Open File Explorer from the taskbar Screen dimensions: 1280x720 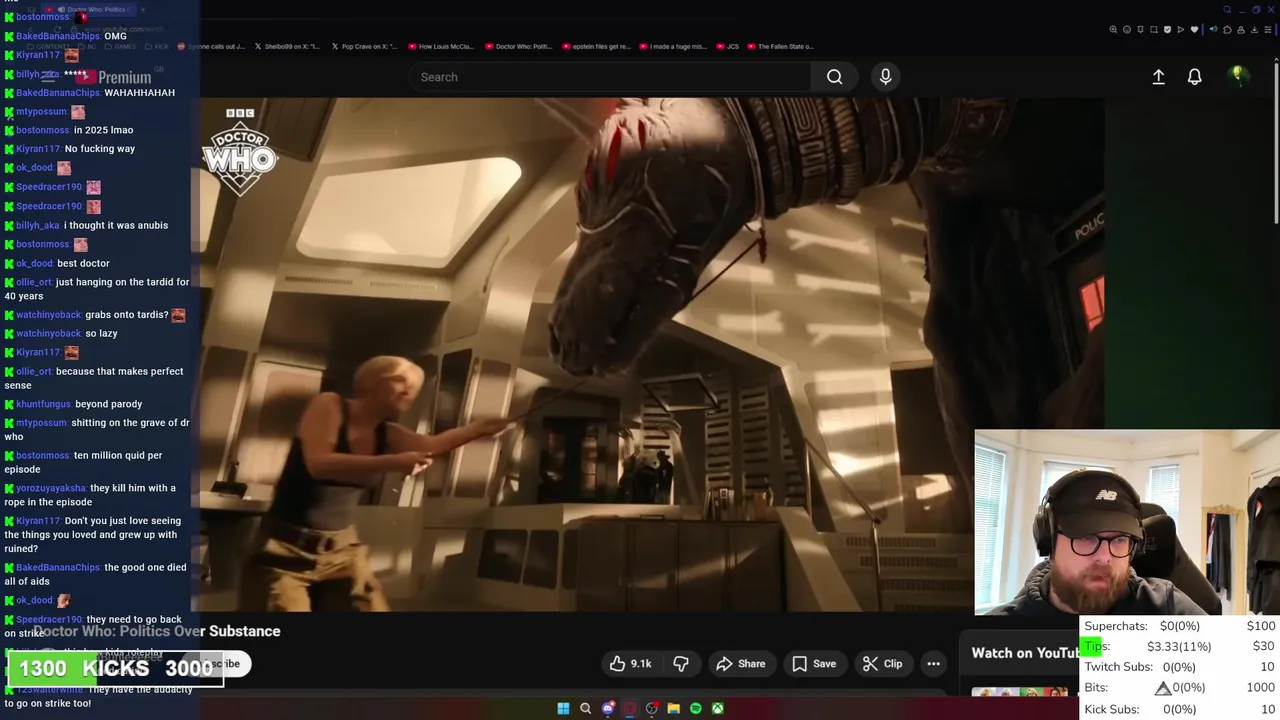(x=674, y=709)
